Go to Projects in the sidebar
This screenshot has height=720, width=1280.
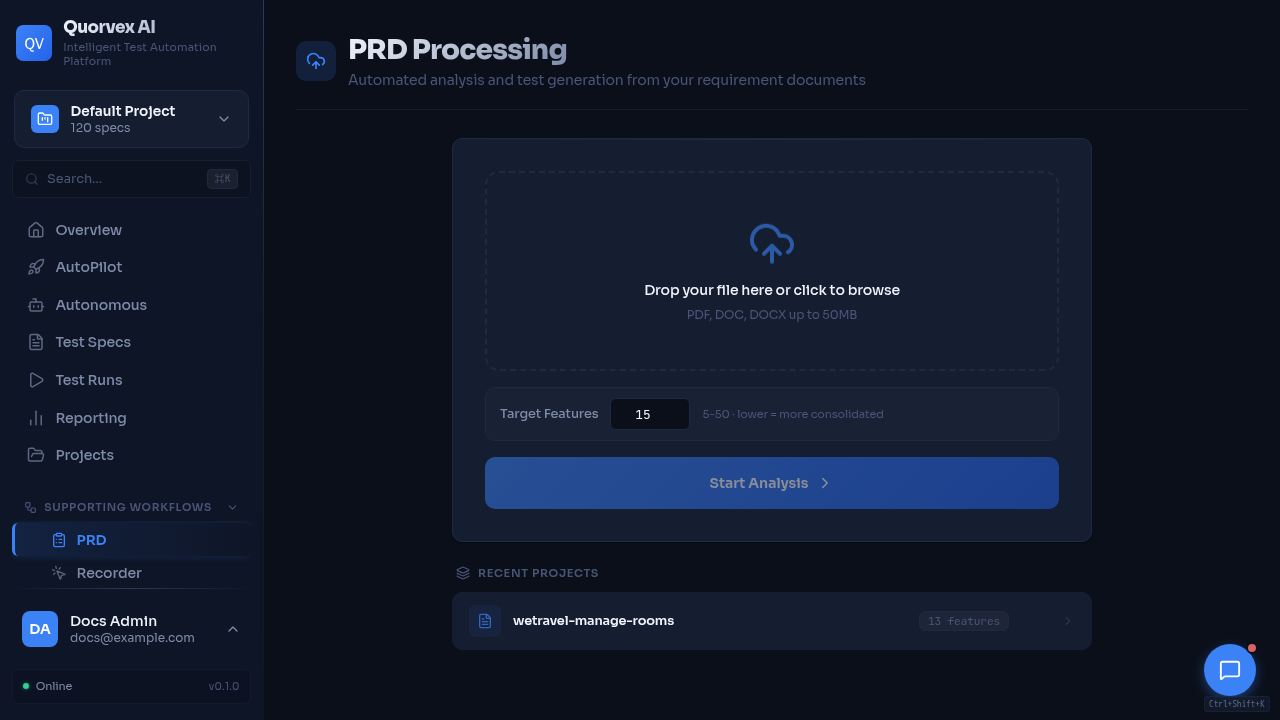[x=131, y=455]
